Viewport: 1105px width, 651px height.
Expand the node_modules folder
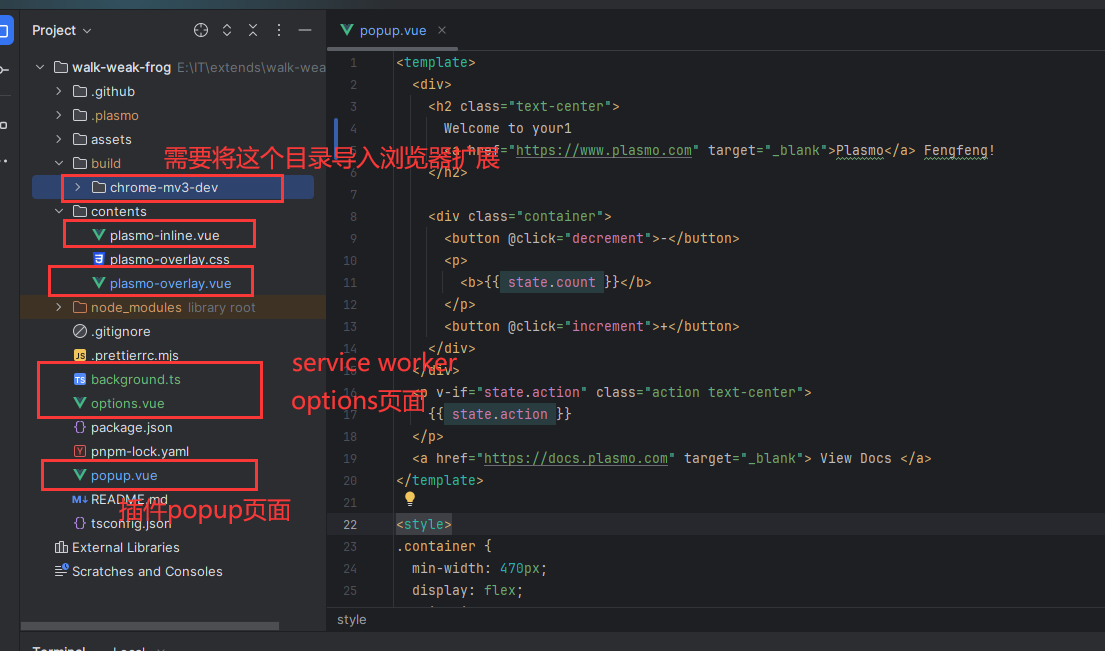tap(59, 308)
